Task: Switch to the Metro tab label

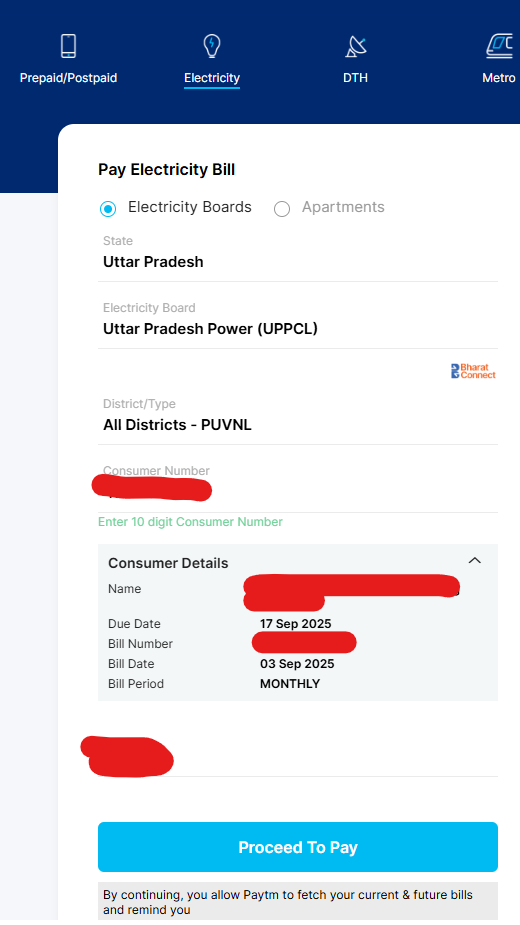Action: (x=499, y=78)
